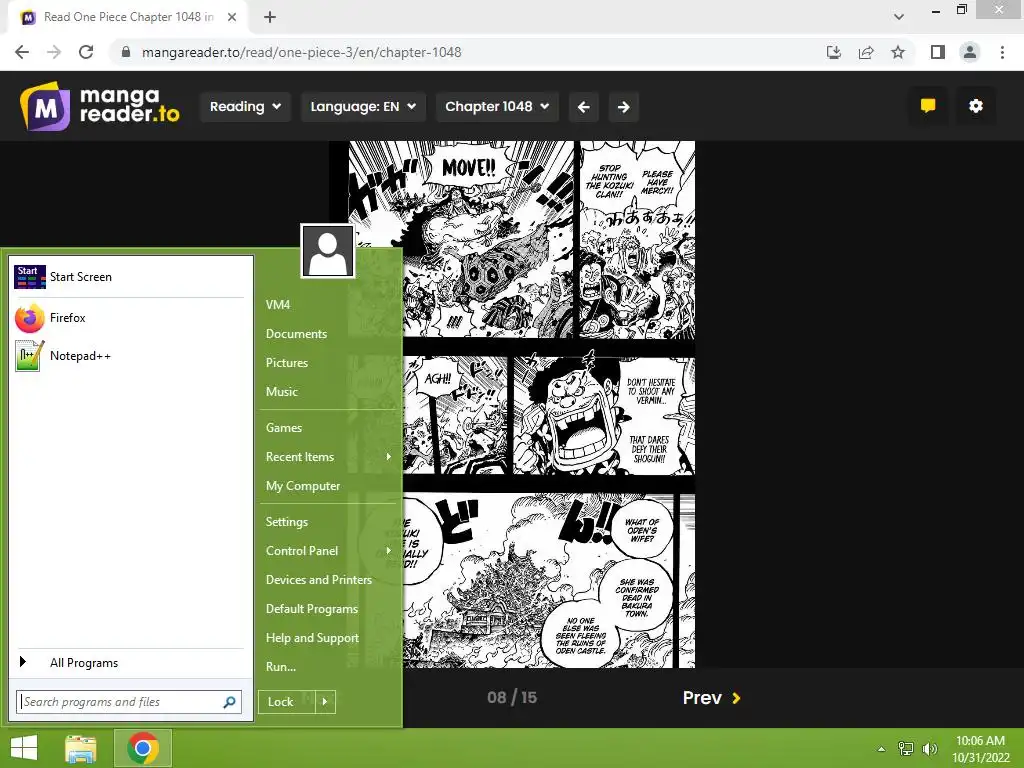Image resolution: width=1024 pixels, height=768 pixels.
Task: Launch Notepad++ from Start menu
Action: tap(129, 356)
